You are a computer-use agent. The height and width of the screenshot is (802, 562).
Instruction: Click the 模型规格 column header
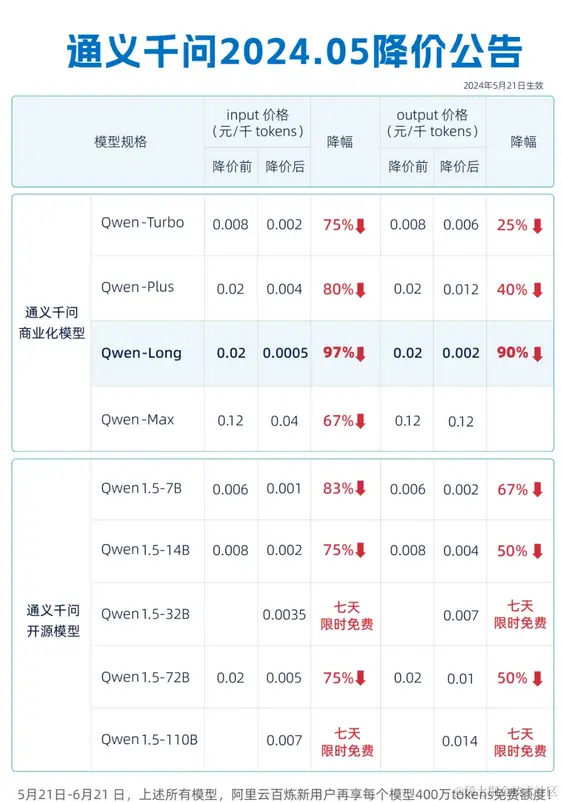point(121,141)
